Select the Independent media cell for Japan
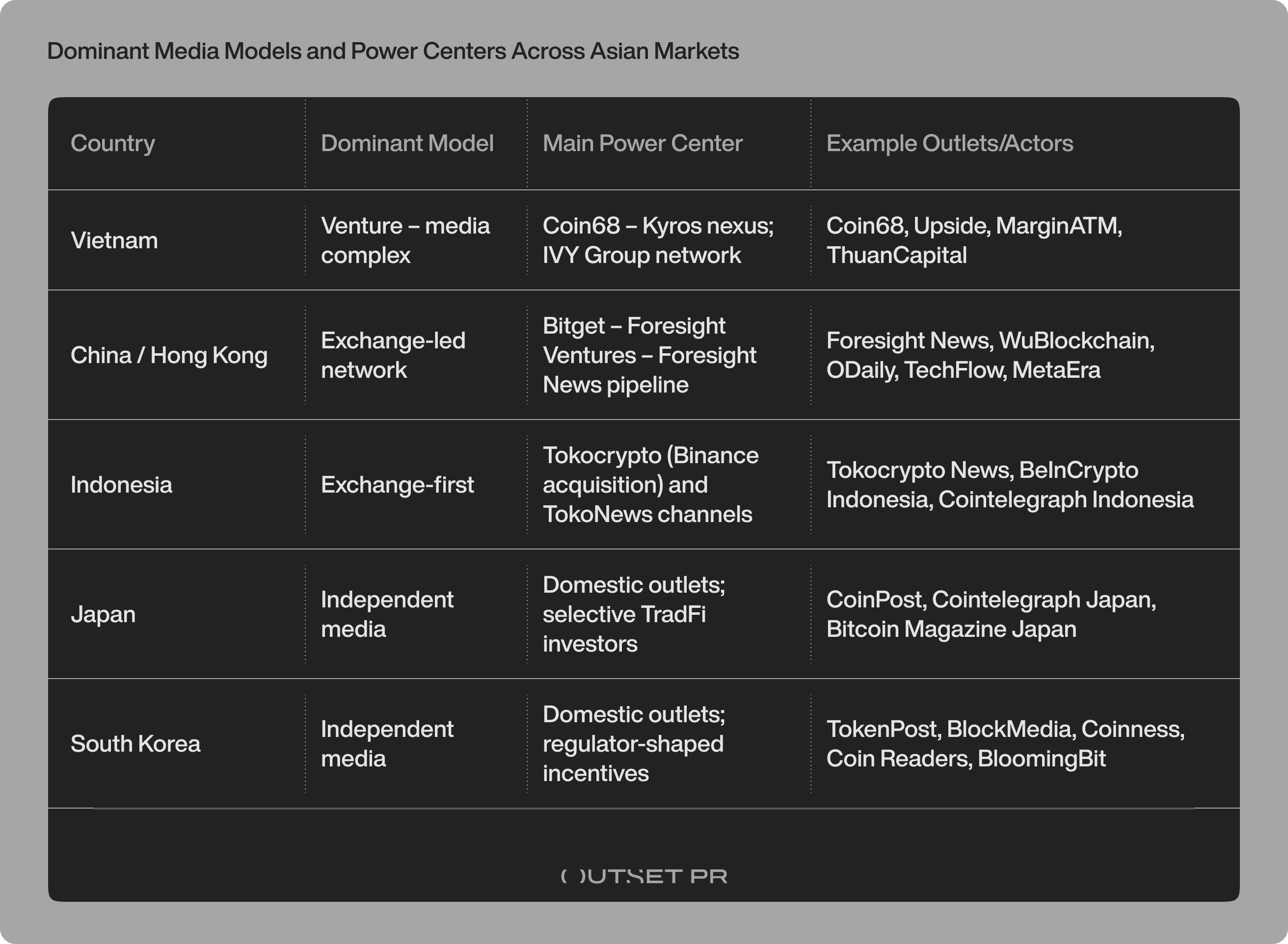Image resolution: width=1288 pixels, height=944 pixels. 387,614
